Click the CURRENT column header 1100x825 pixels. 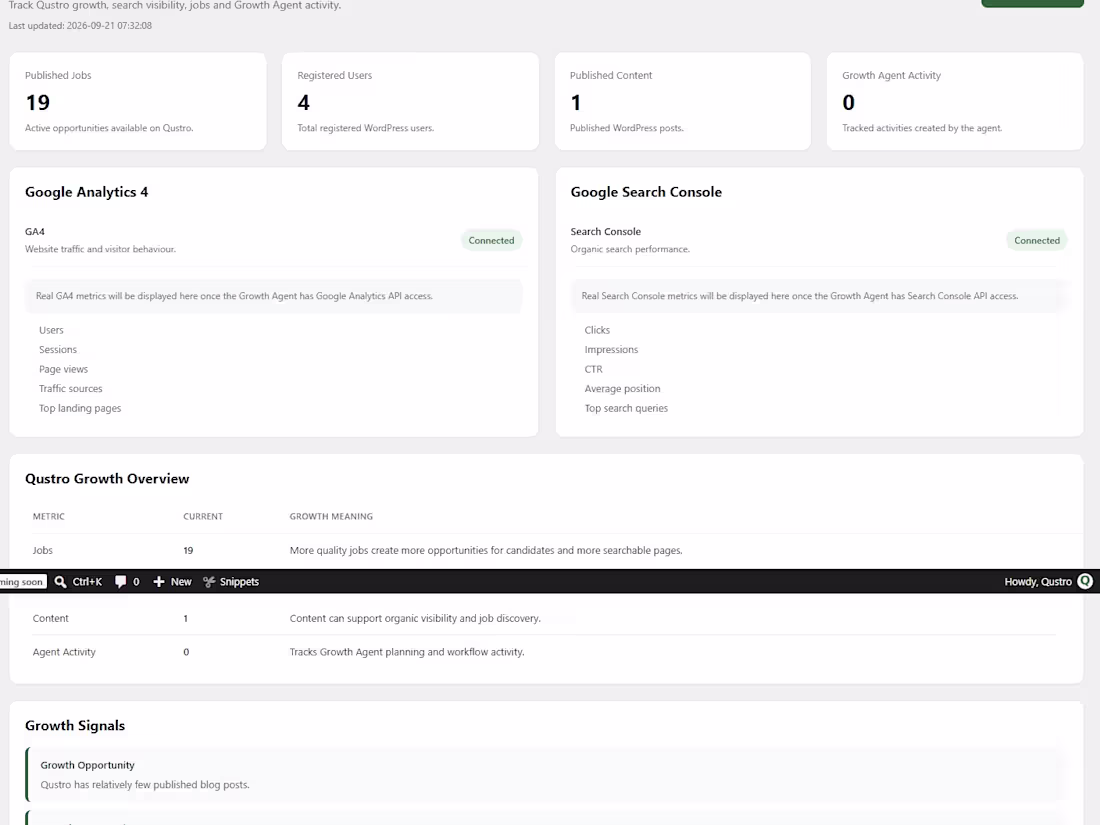tap(203, 516)
